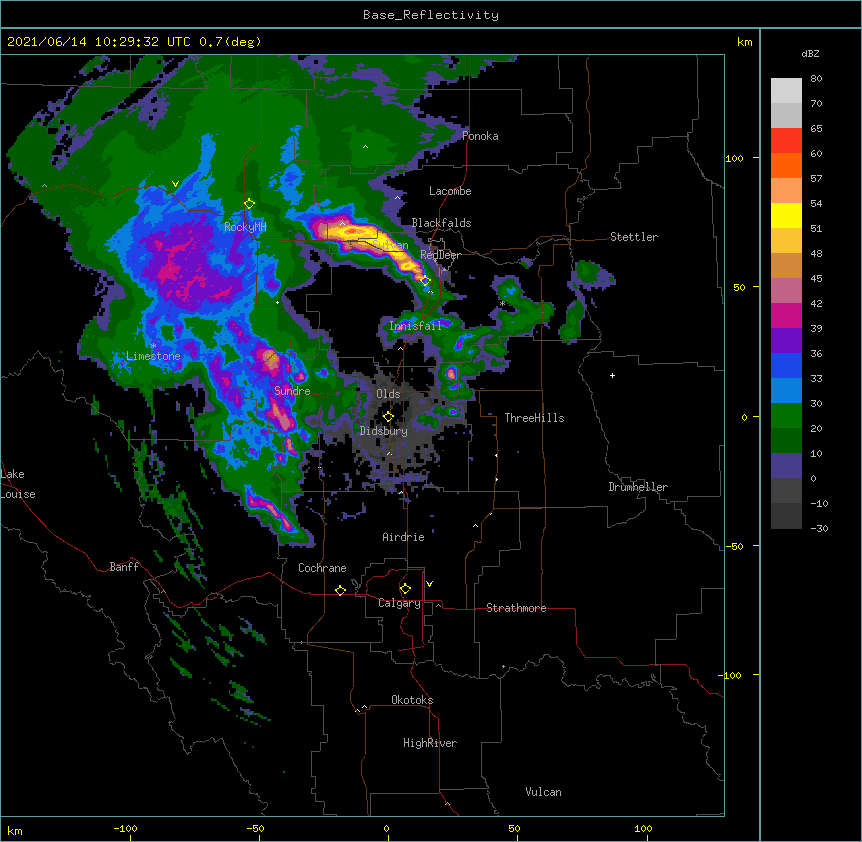Click the RockyMH label

pyautogui.click(x=245, y=226)
